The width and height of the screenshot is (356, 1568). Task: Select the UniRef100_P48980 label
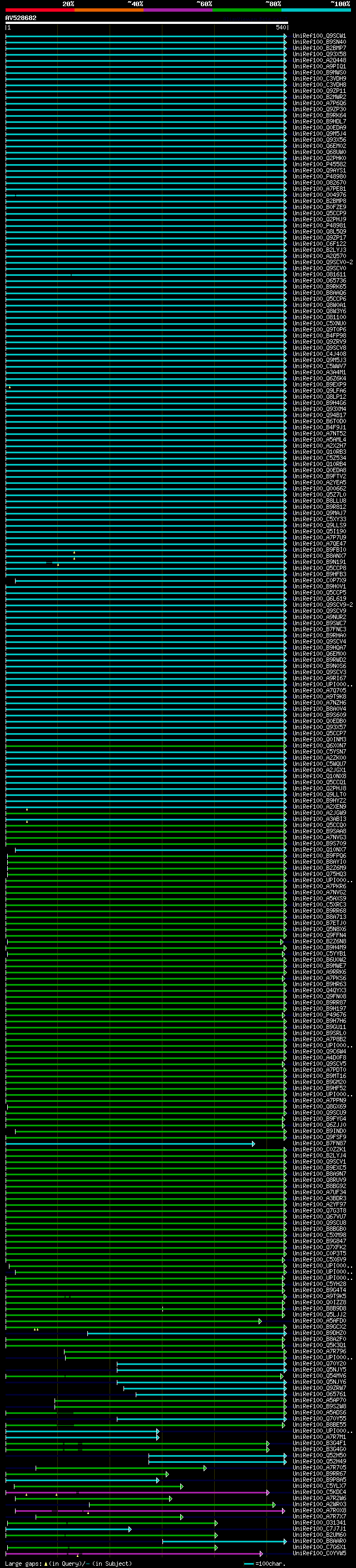(319, 176)
